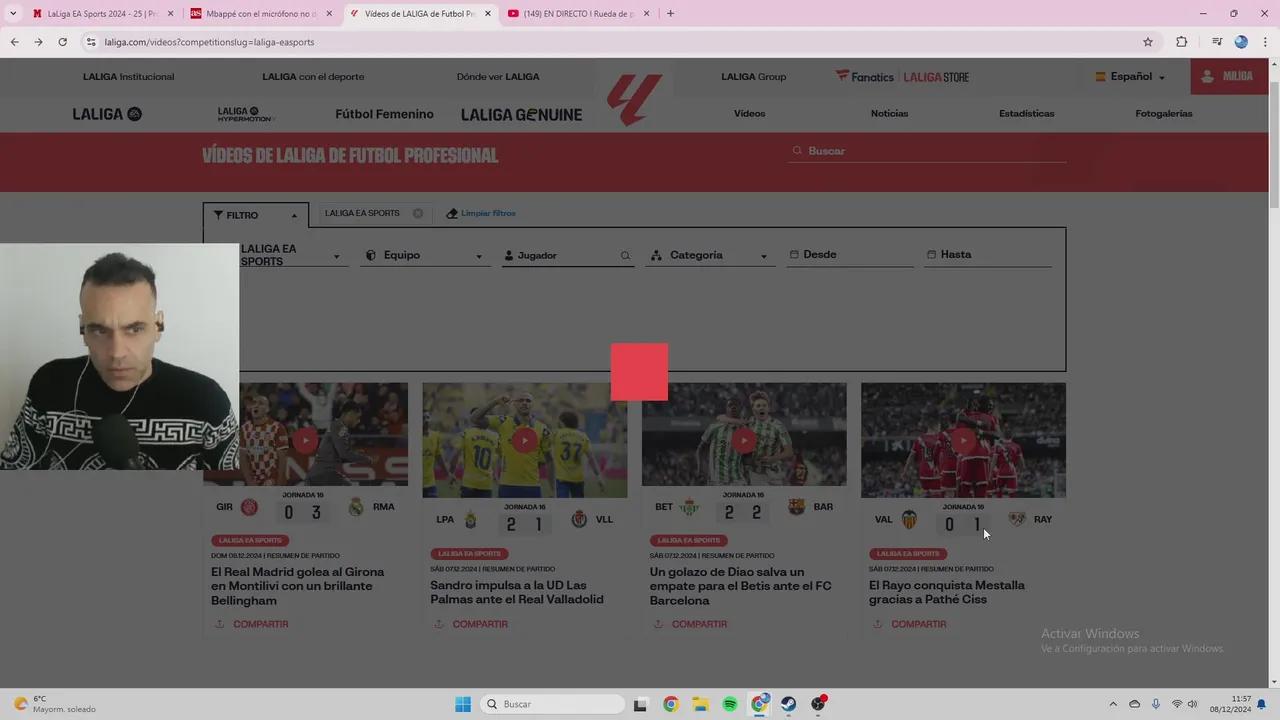The height and width of the screenshot is (720, 1280).
Task: Open the LALIGA HYPERMOTION link
Action: (x=245, y=114)
